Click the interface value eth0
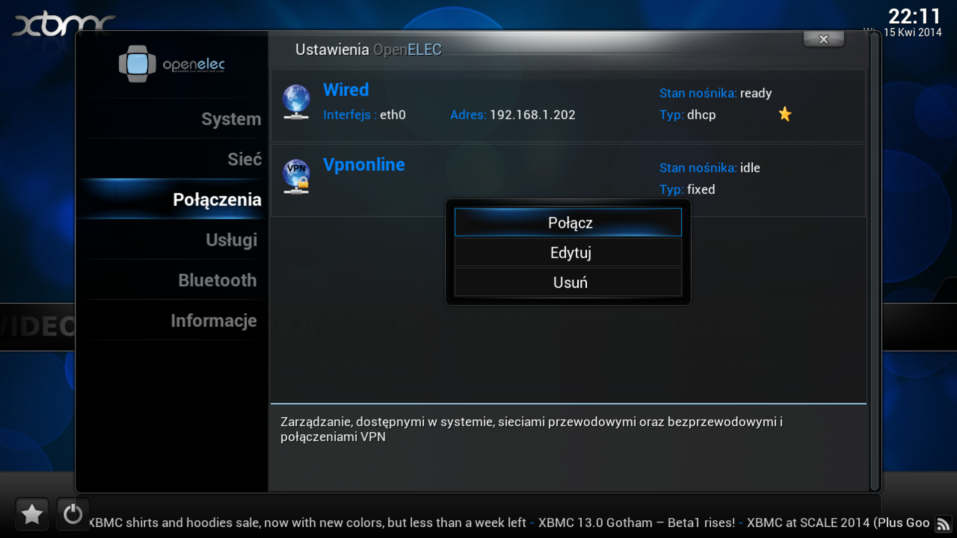The height and width of the screenshot is (538, 957). [392, 115]
